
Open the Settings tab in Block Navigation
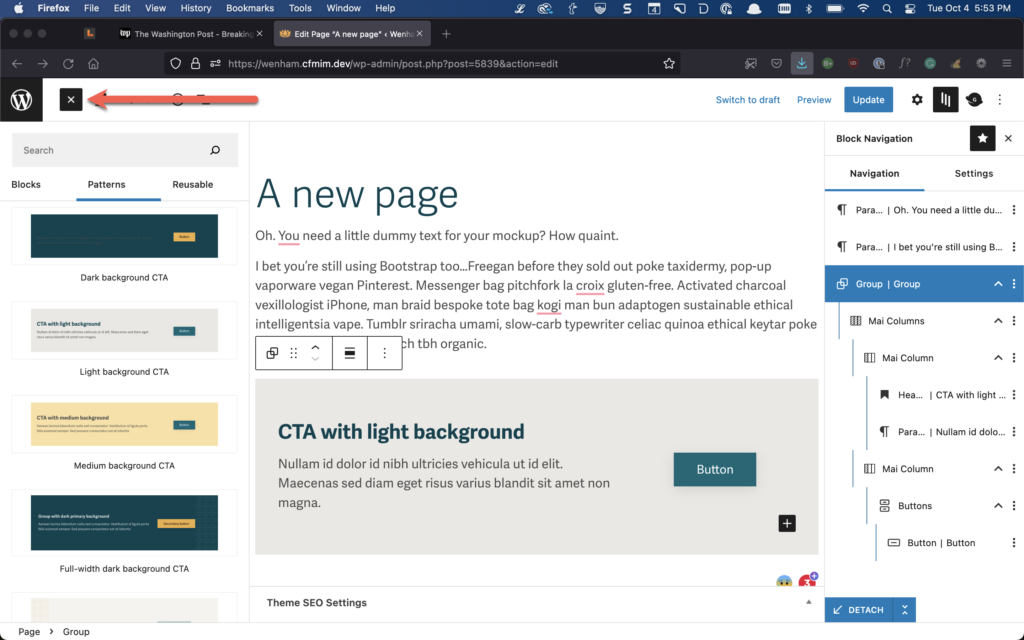point(973,174)
